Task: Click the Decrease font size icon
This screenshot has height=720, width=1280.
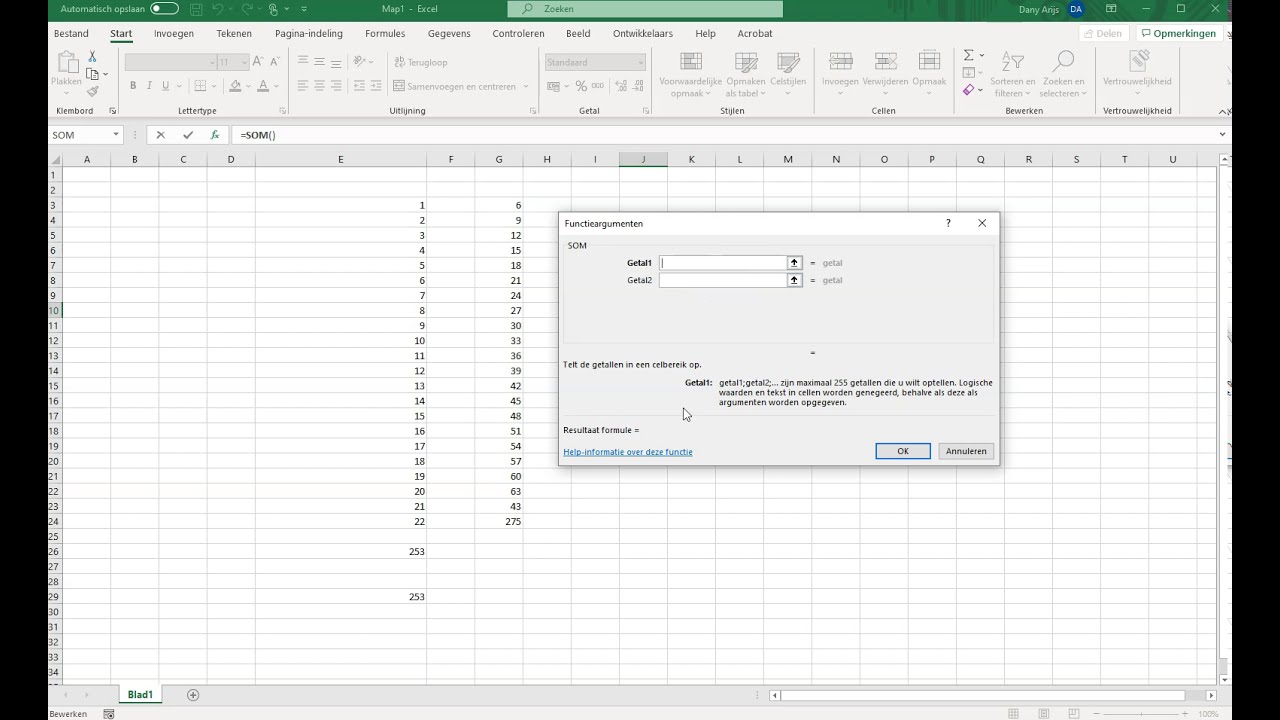Action: tap(274, 62)
